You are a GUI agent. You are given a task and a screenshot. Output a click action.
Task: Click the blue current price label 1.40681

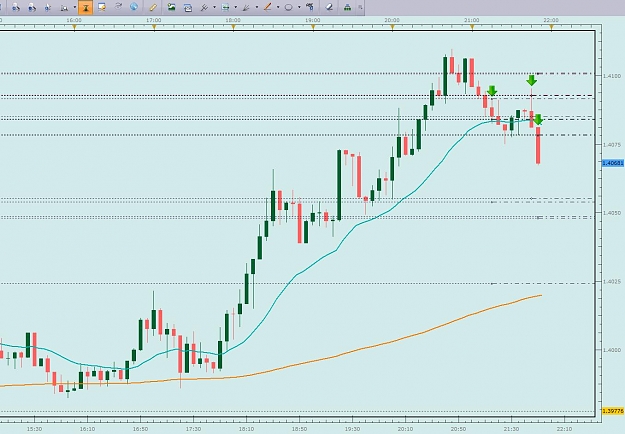tap(613, 163)
